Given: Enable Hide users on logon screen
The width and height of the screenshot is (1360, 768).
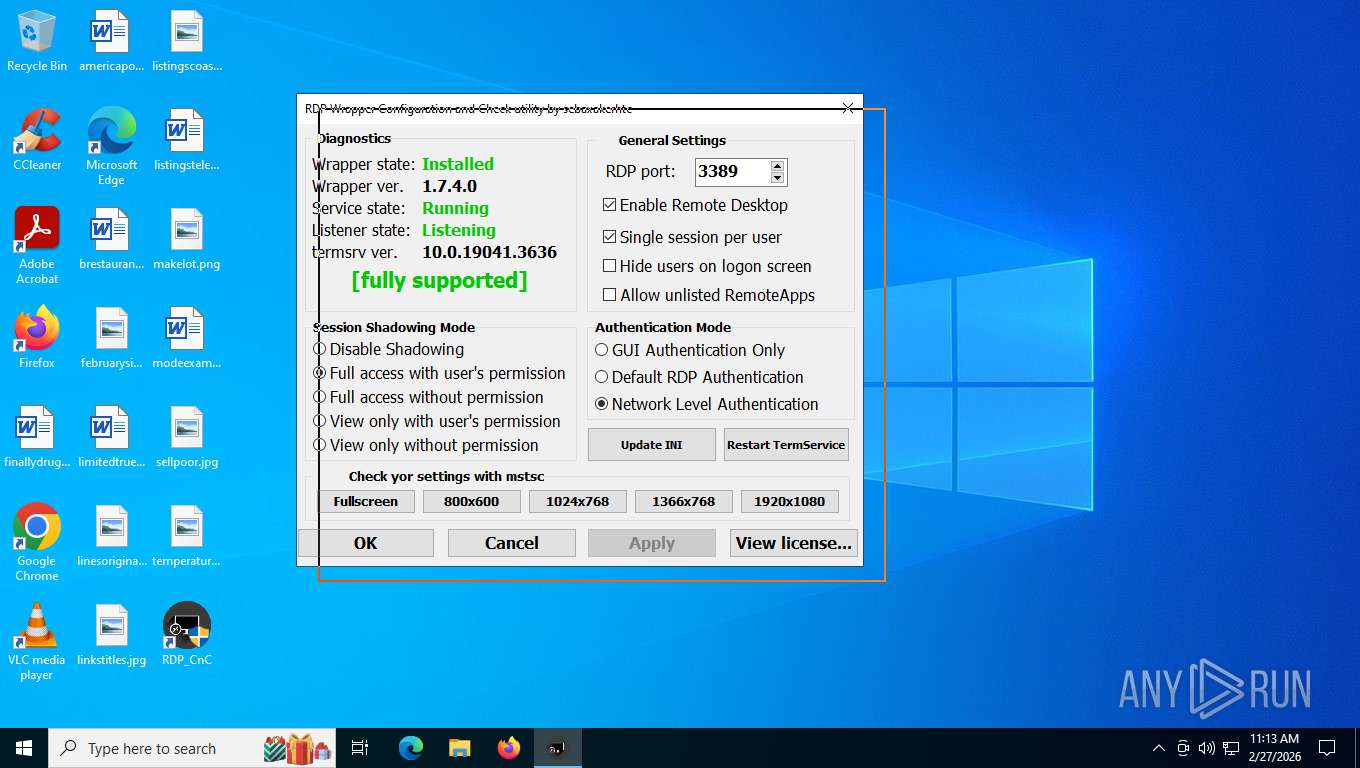Looking at the screenshot, I should [x=707, y=266].
